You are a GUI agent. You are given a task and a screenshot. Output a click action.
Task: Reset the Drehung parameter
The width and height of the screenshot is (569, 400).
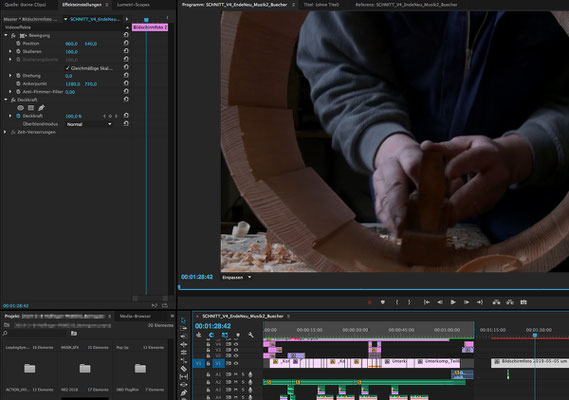click(x=126, y=75)
